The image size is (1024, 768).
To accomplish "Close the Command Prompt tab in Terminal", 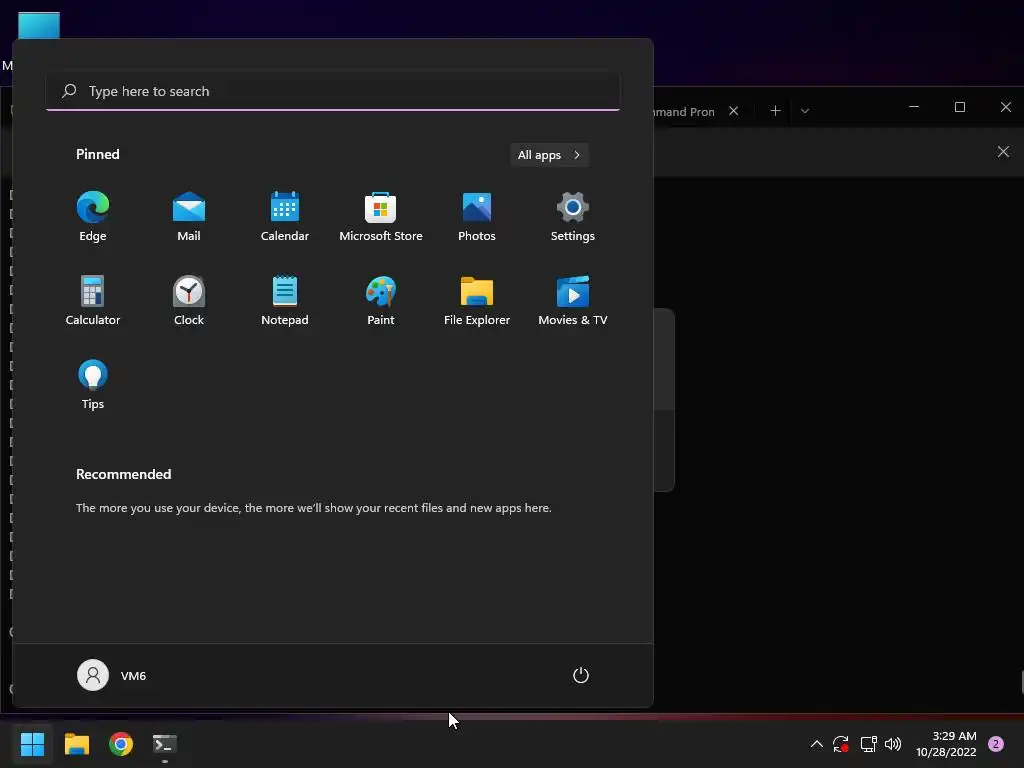I will (x=733, y=111).
